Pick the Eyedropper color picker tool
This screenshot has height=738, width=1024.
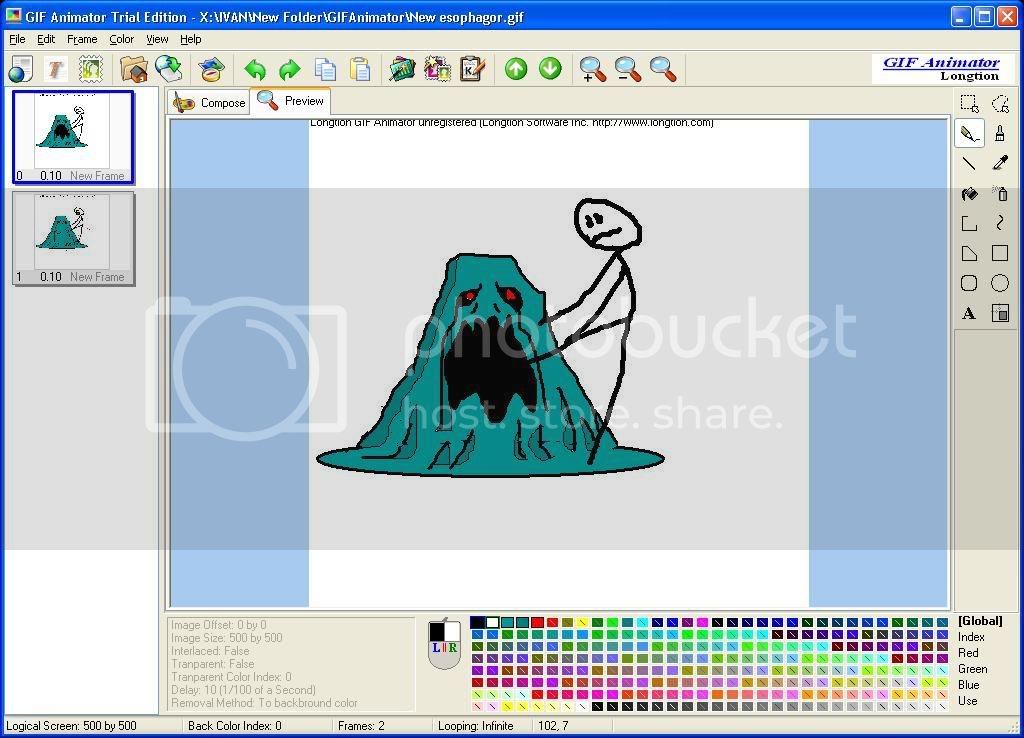(x=999, y=163)
